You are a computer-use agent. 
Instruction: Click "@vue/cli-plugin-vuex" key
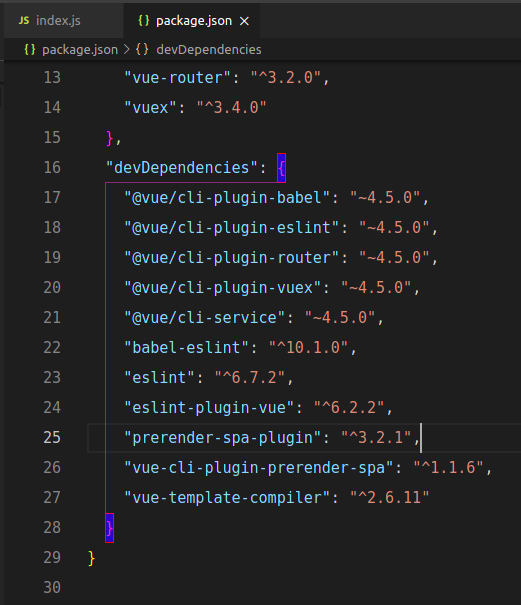(x=223, y=287)
